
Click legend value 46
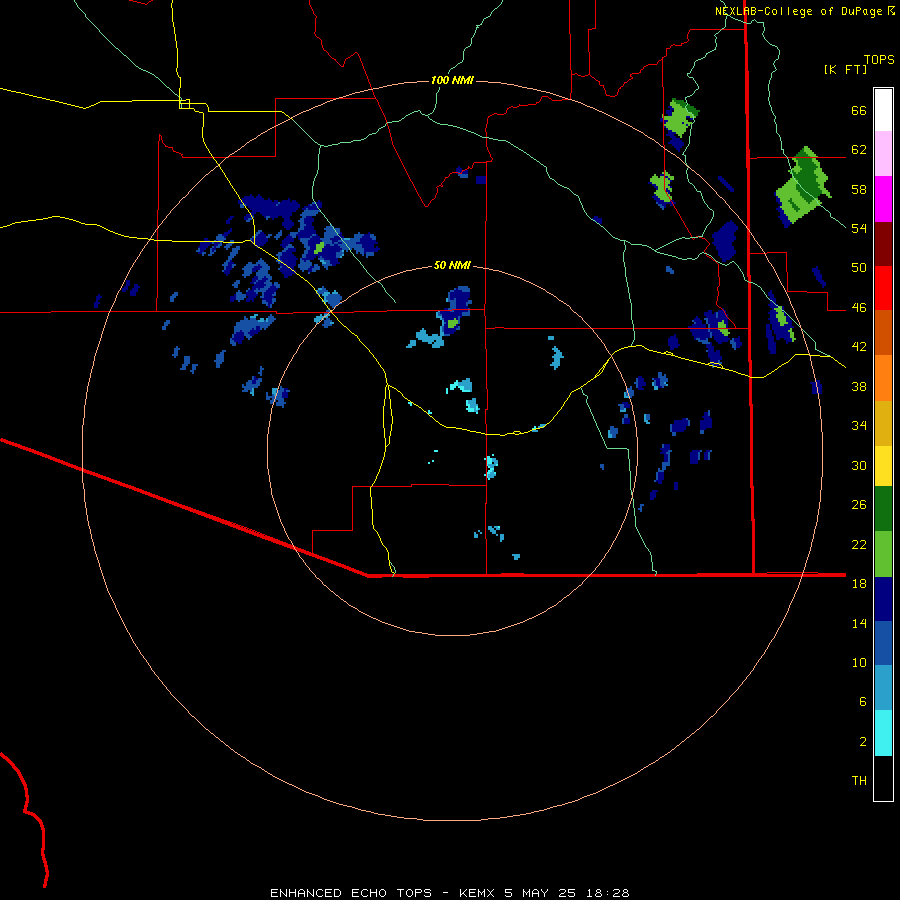pyautogui.click(x=859, y=308)
